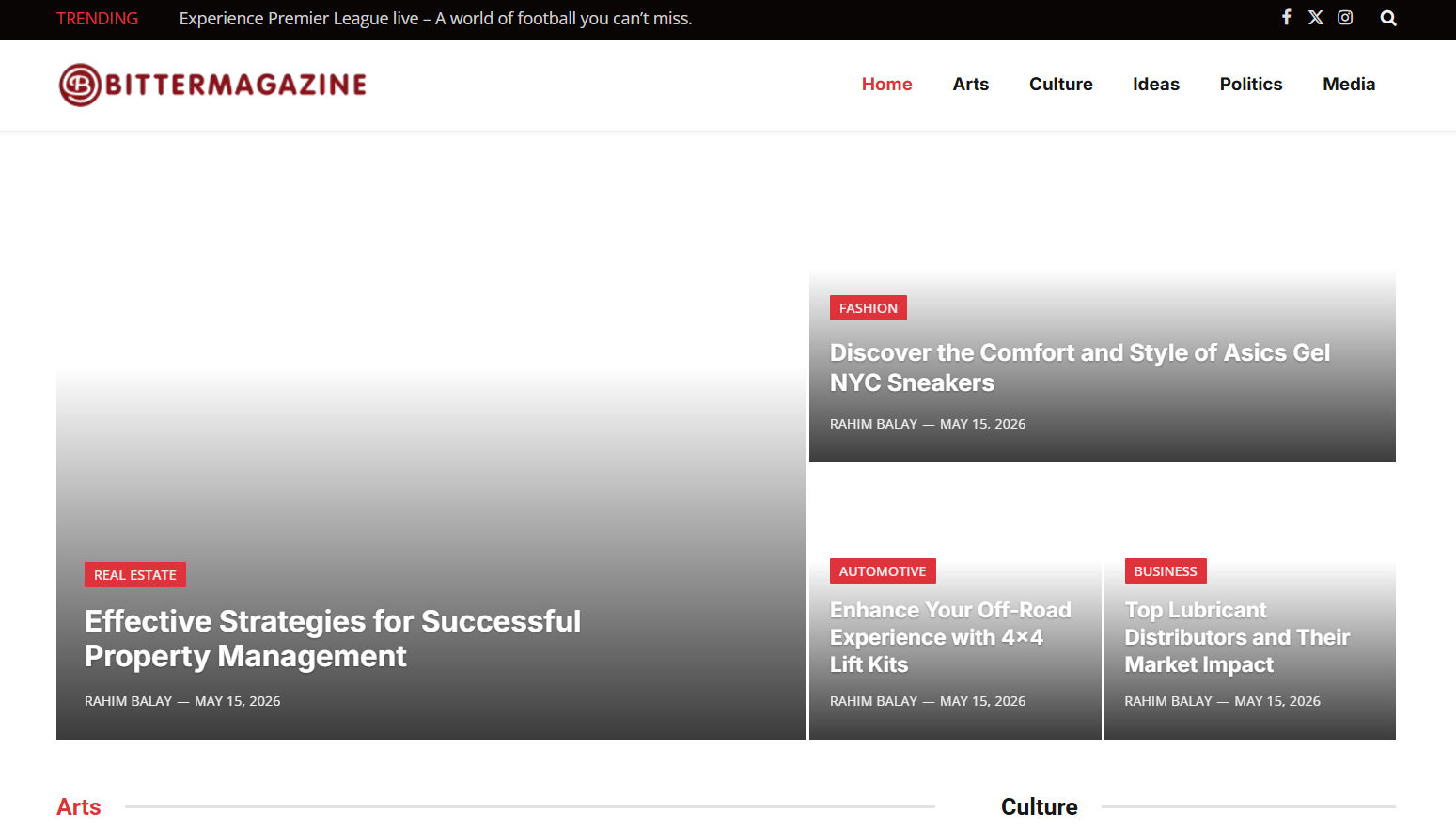
Task: Select the AUTOMOTIVE category tag
Action: coord(883,571)
